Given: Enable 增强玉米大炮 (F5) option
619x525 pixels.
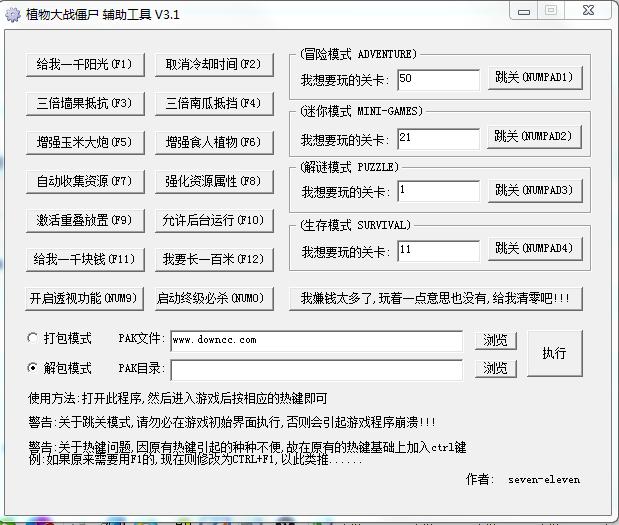Looking at the screenshot, I should pyautogui.click(x=84, y=142).
